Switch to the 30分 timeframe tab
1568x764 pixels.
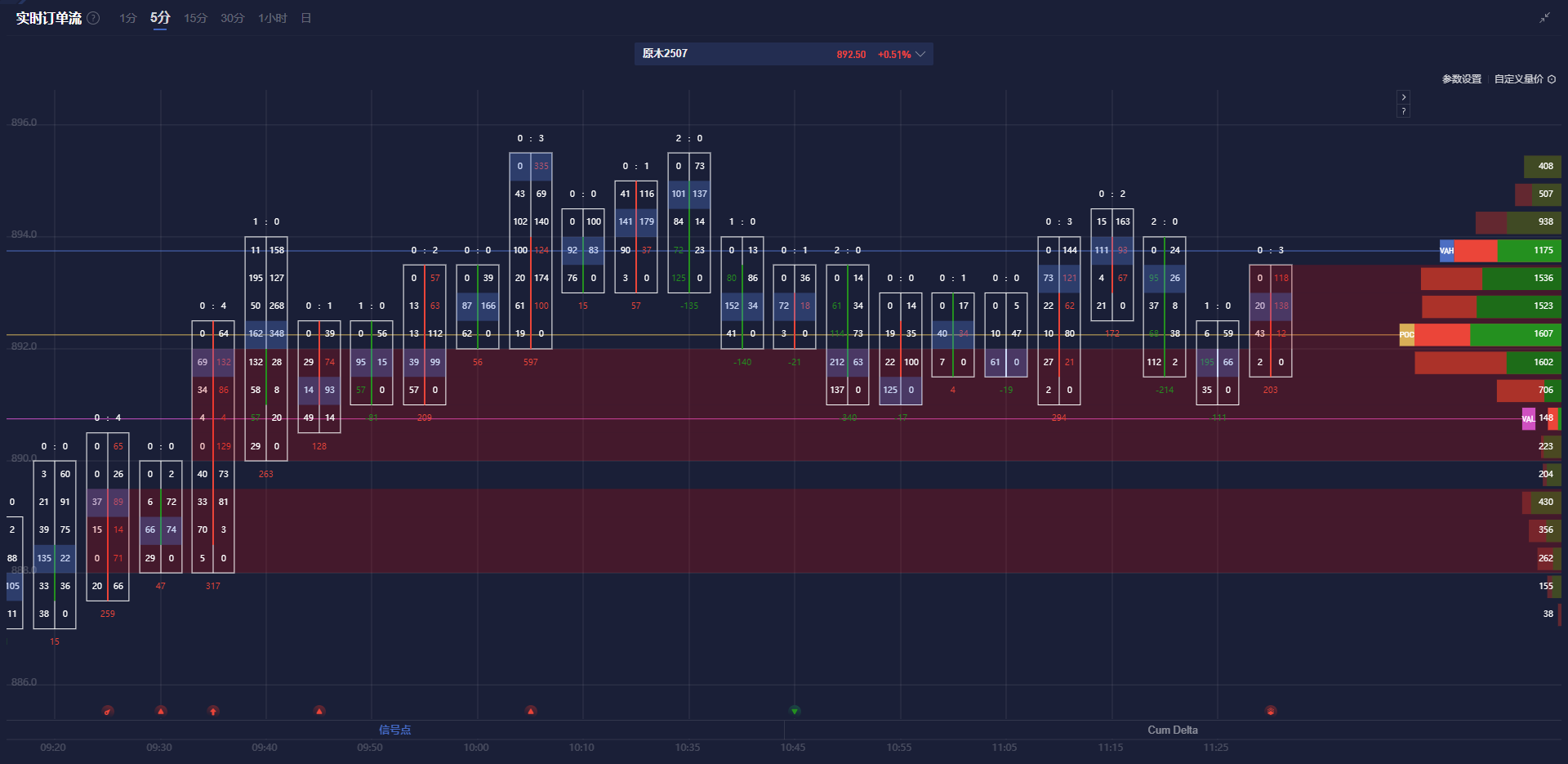[x=231, y=17]
